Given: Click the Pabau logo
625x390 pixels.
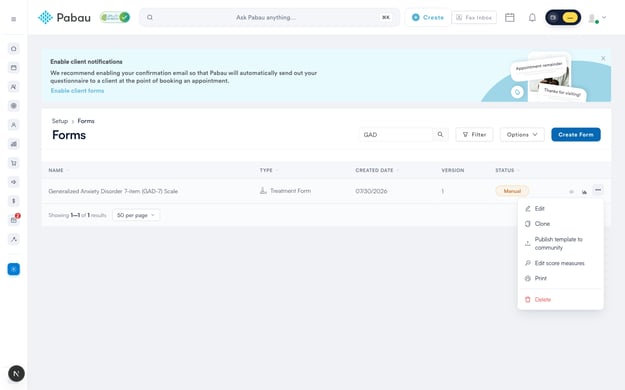Looking at the screenshot, I should pyautogui.click(x=64, y=18).
